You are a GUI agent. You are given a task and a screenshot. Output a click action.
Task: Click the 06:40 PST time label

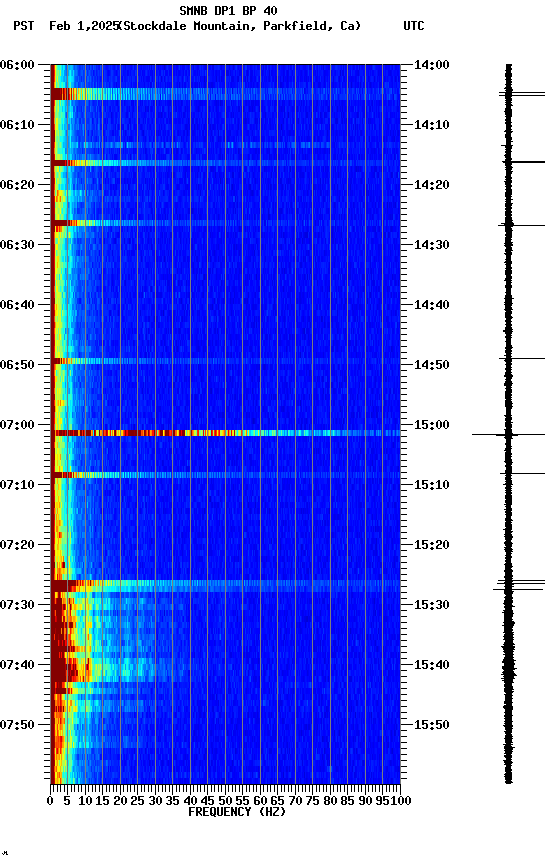17,305
